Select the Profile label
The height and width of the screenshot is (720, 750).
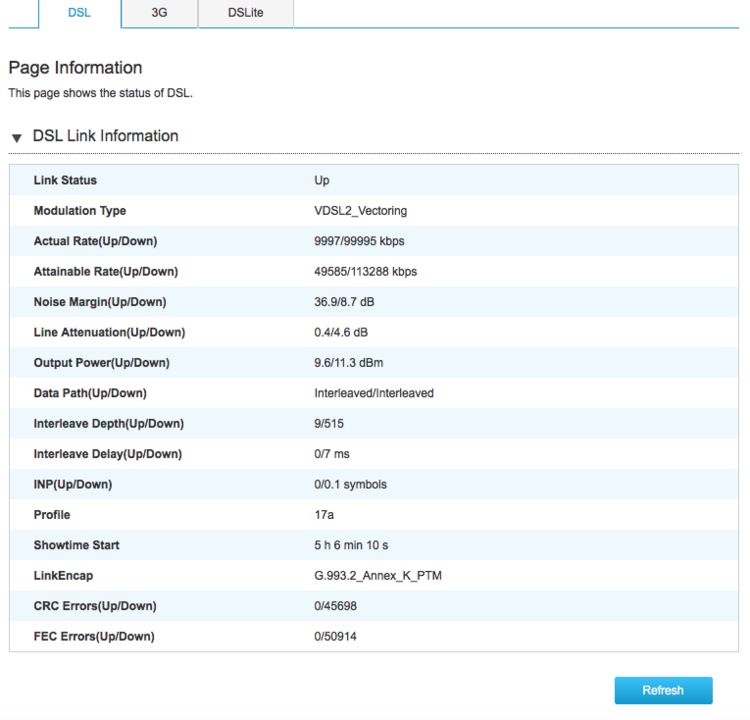pyautogui.click(x=52, y=515)
